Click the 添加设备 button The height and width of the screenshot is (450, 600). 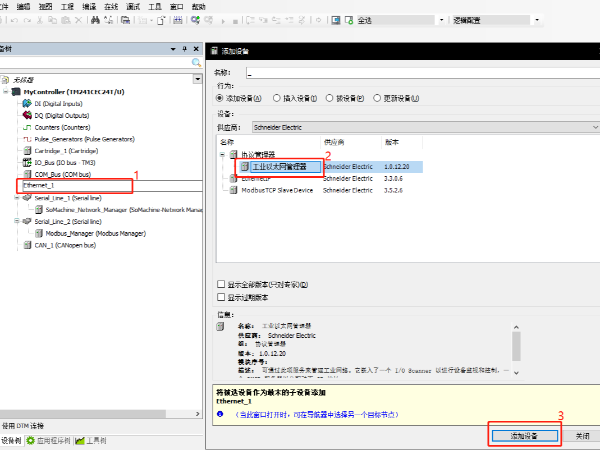(524, 436)
